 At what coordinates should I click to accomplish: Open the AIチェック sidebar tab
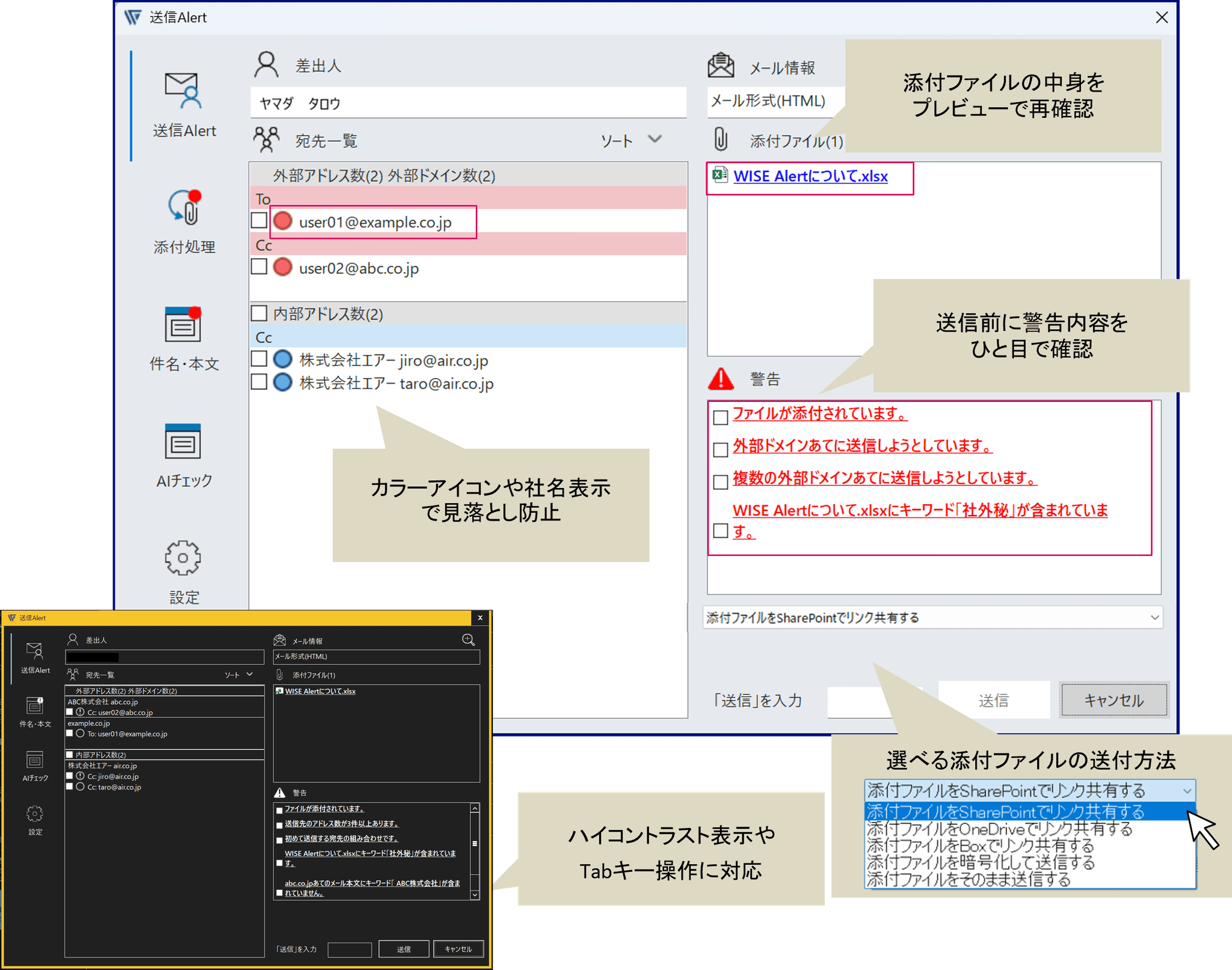[184, 456]
